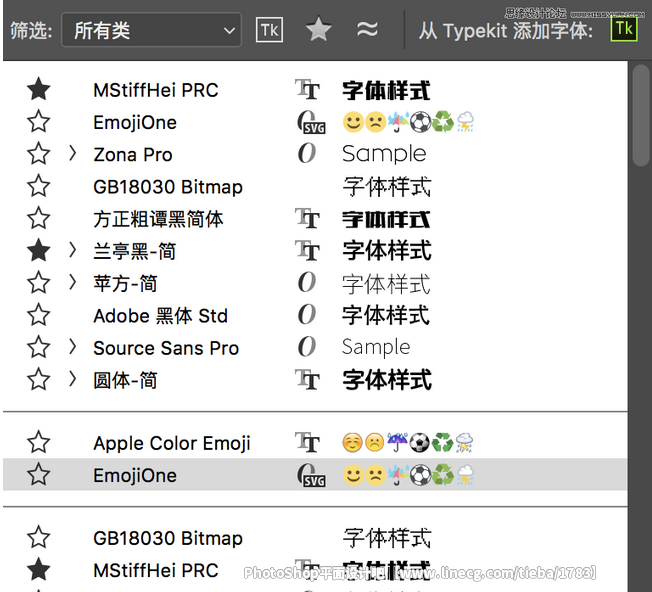Click TrueType icon for MStiffHei PRC top row
This screenshot has width=652, height=592.
click(308, 89)
